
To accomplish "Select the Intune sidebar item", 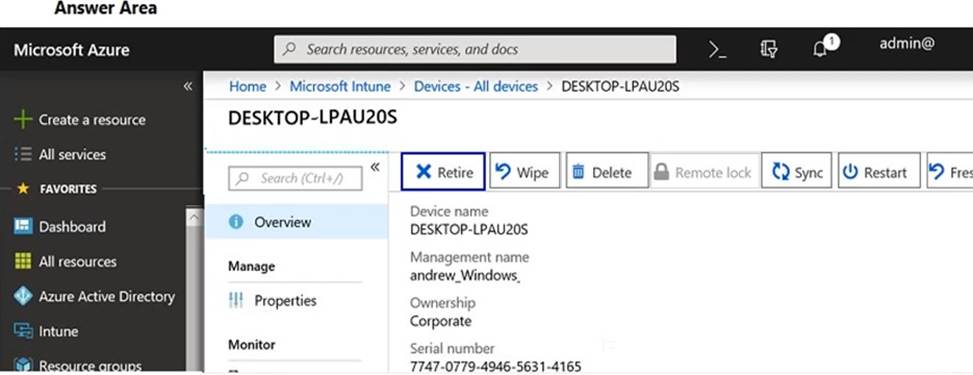I will pos(46,332).
